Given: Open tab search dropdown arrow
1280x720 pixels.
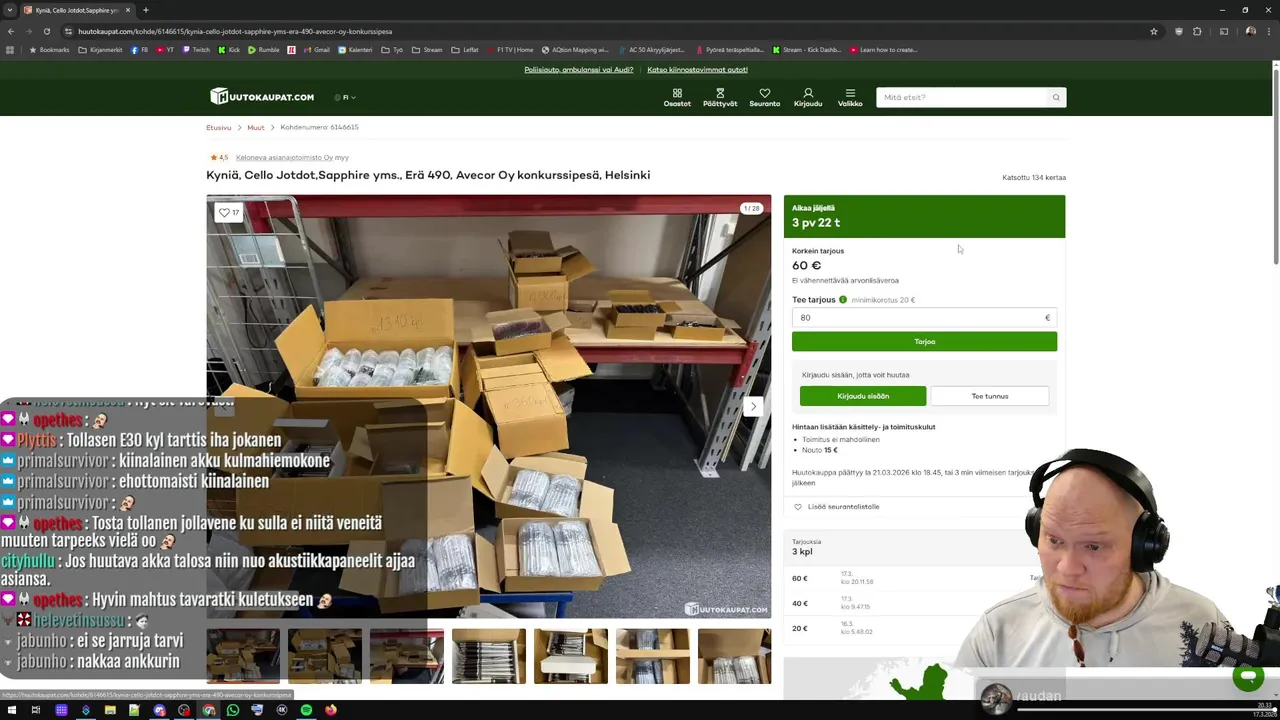Looking at the screenshot, I should point(9,10).
